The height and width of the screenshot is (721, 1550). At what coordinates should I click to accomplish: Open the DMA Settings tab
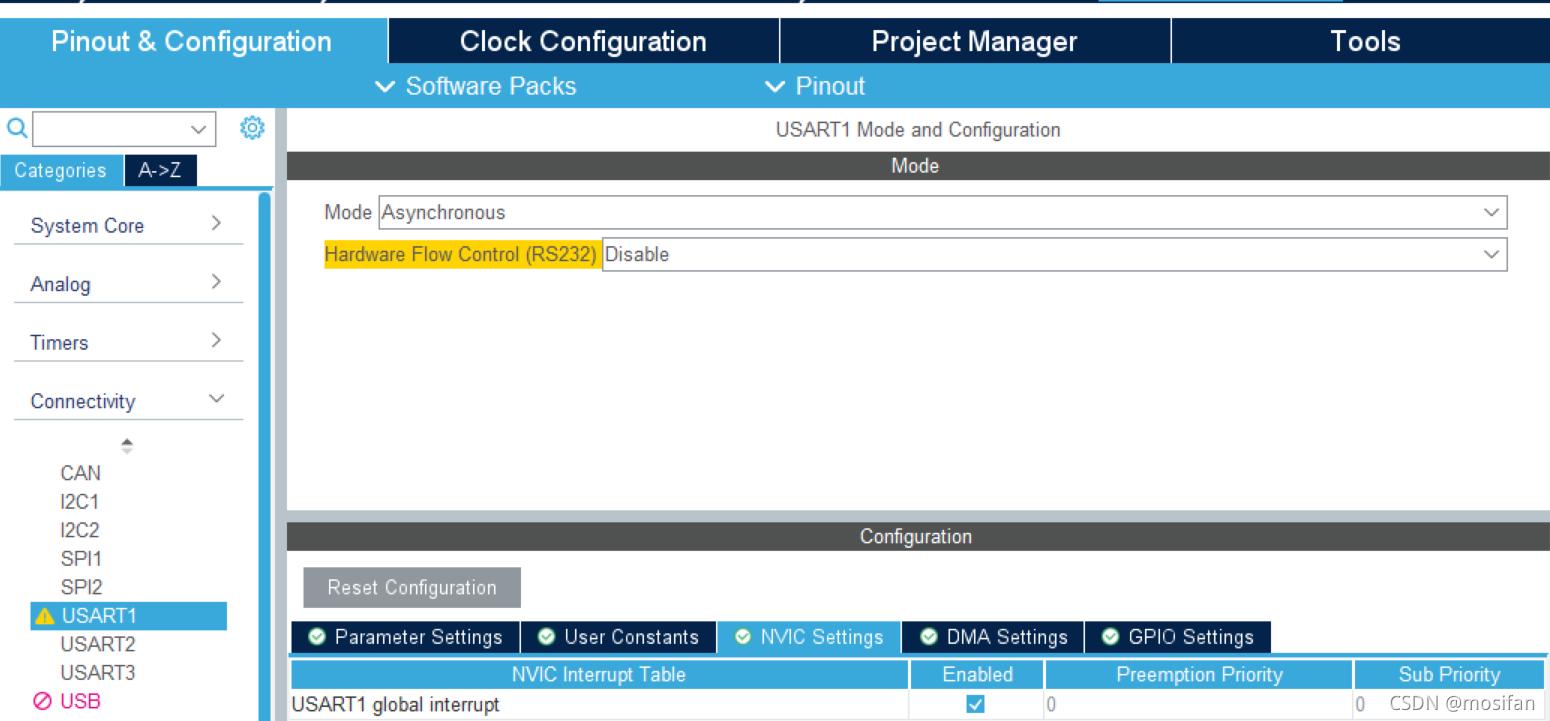(x=993, y=637)
